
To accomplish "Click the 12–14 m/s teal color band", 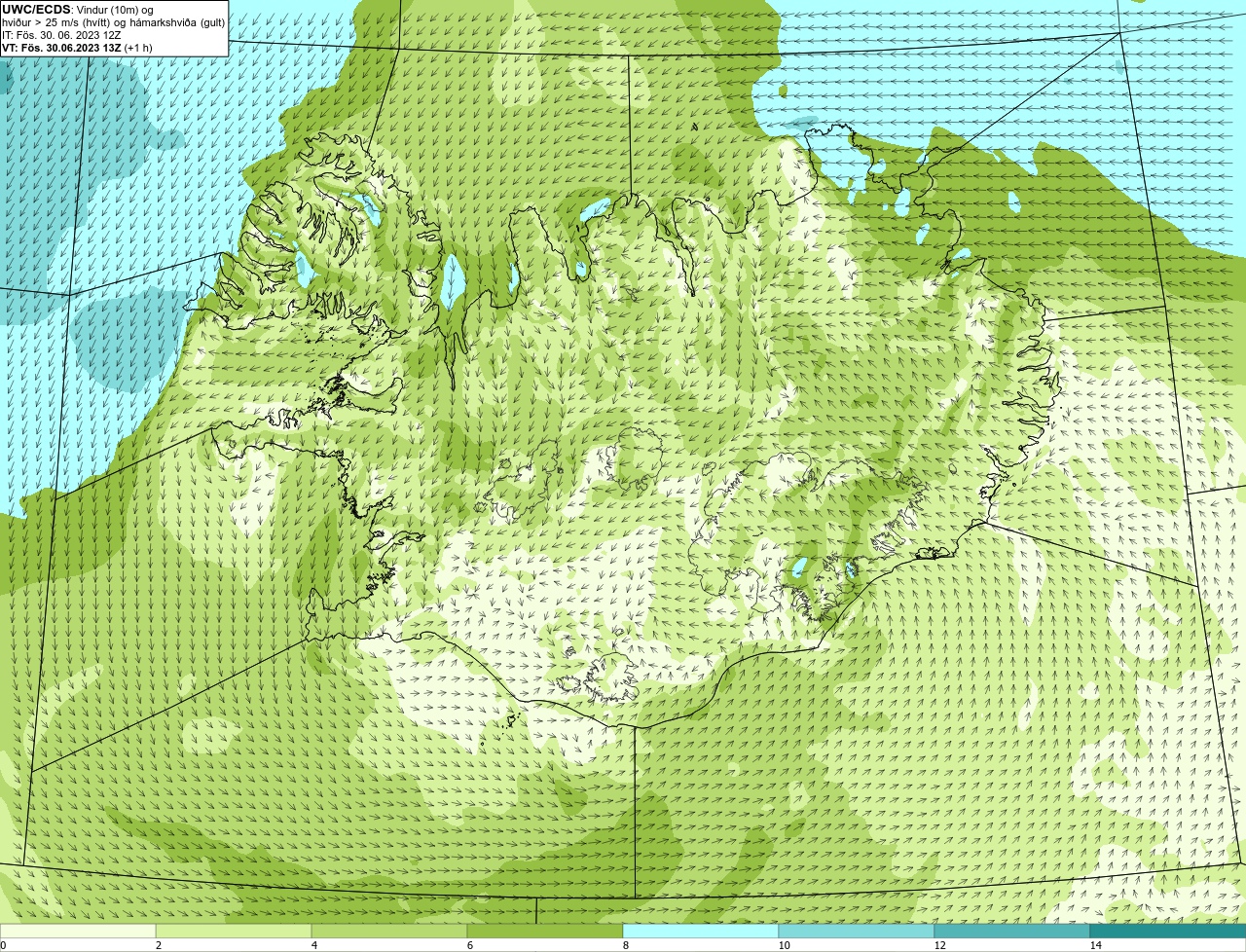I will 1012,932.
